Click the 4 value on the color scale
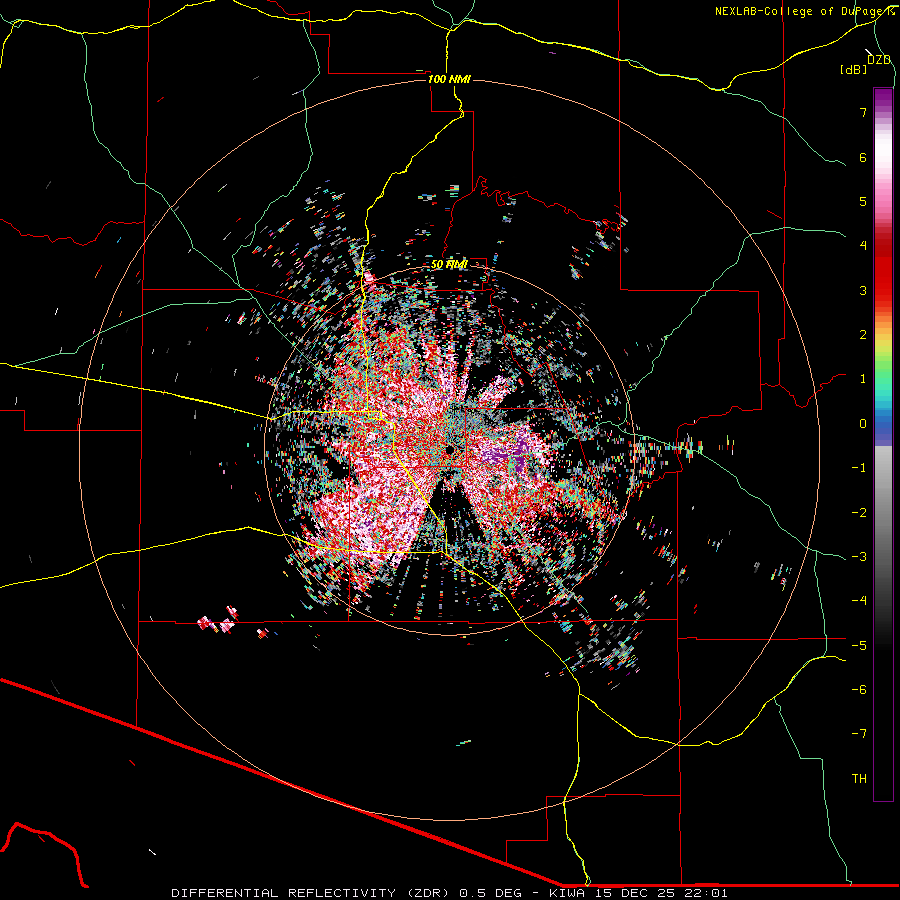This screenshot has height=900, width=900. tap(863, 246)
